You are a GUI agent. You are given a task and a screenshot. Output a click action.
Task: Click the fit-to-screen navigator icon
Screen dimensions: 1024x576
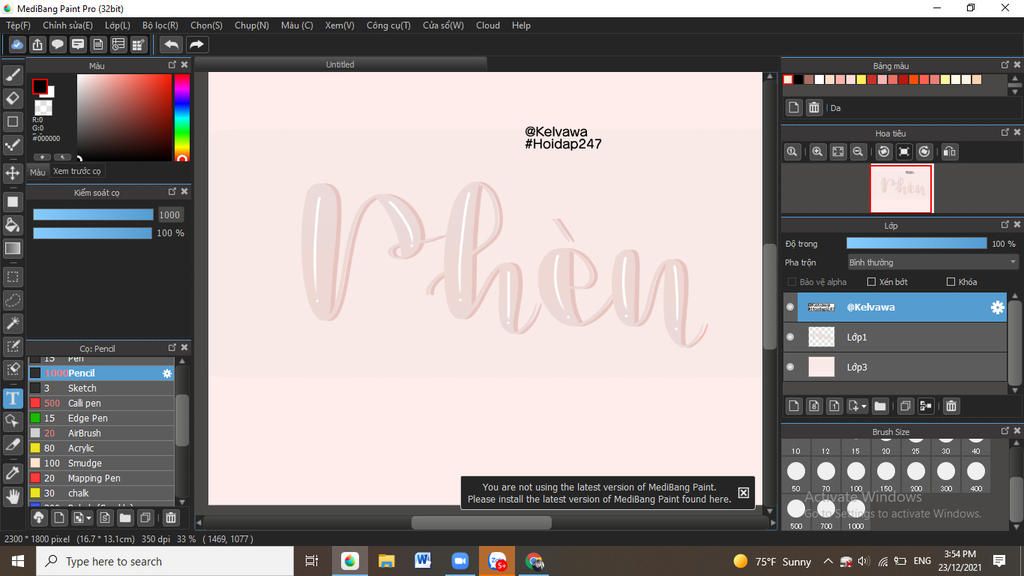838,152
